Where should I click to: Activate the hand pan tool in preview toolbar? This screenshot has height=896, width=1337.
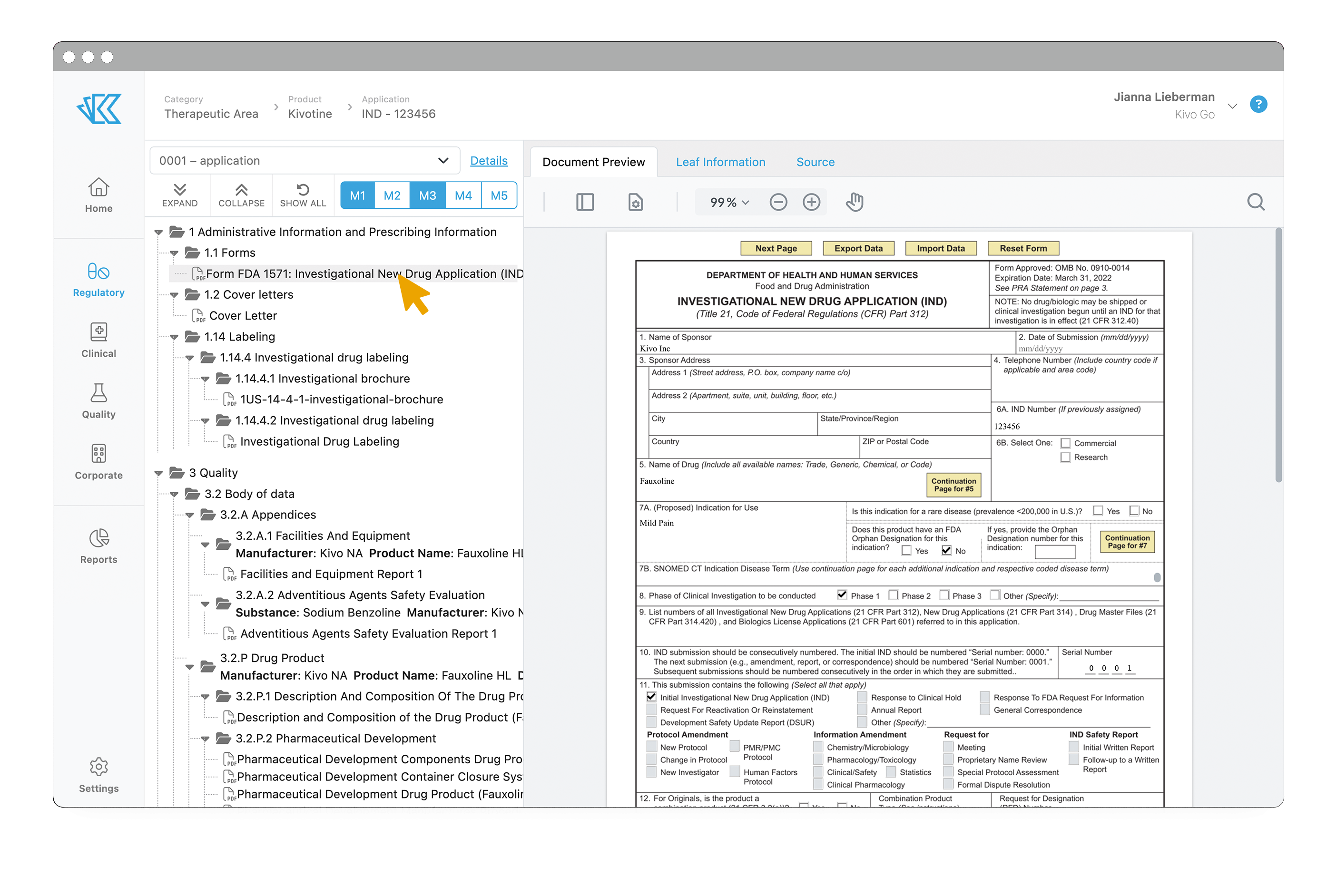pos(854,202)
